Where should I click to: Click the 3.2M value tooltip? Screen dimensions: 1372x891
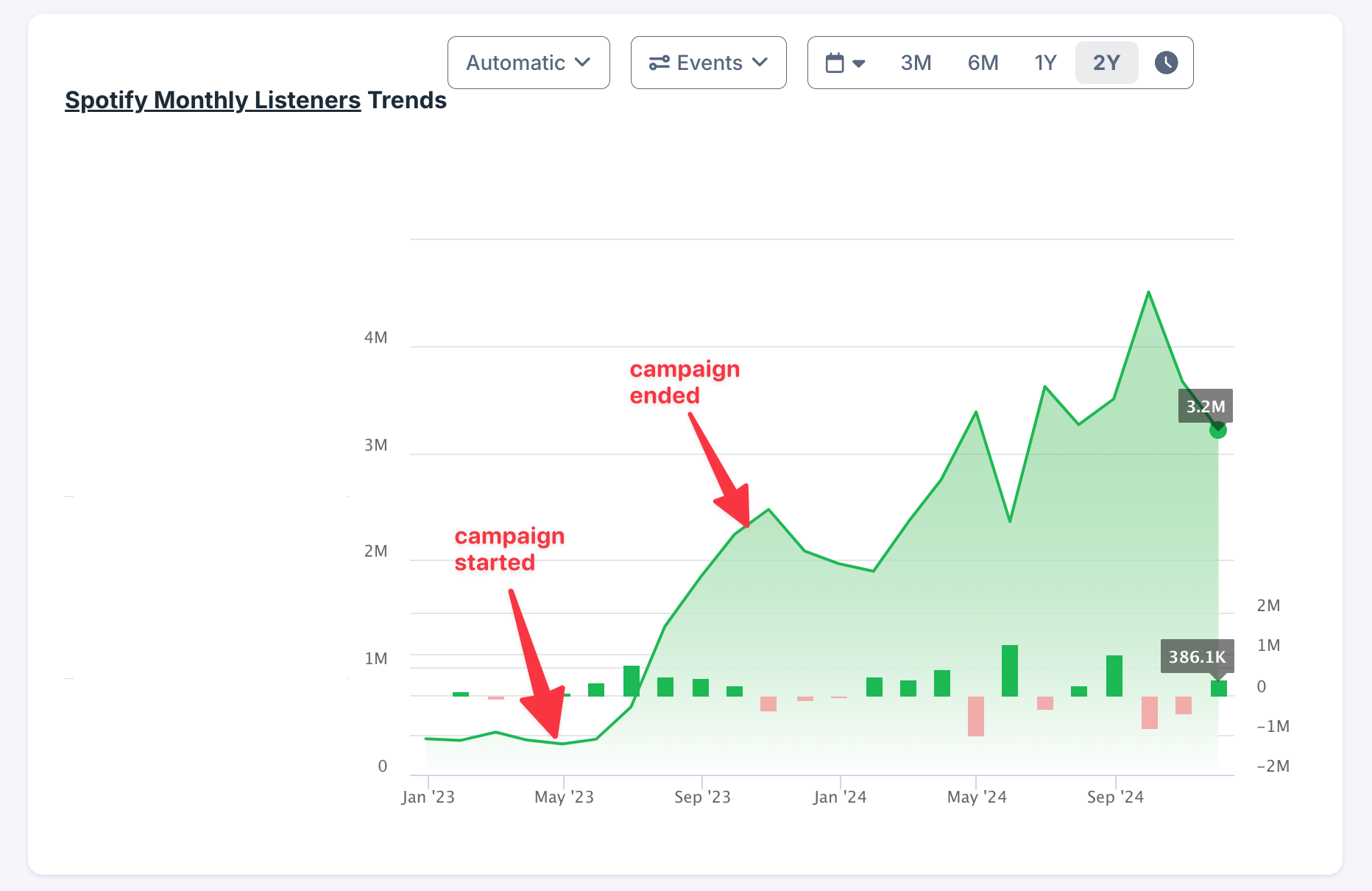click(x=1205, y=406)
